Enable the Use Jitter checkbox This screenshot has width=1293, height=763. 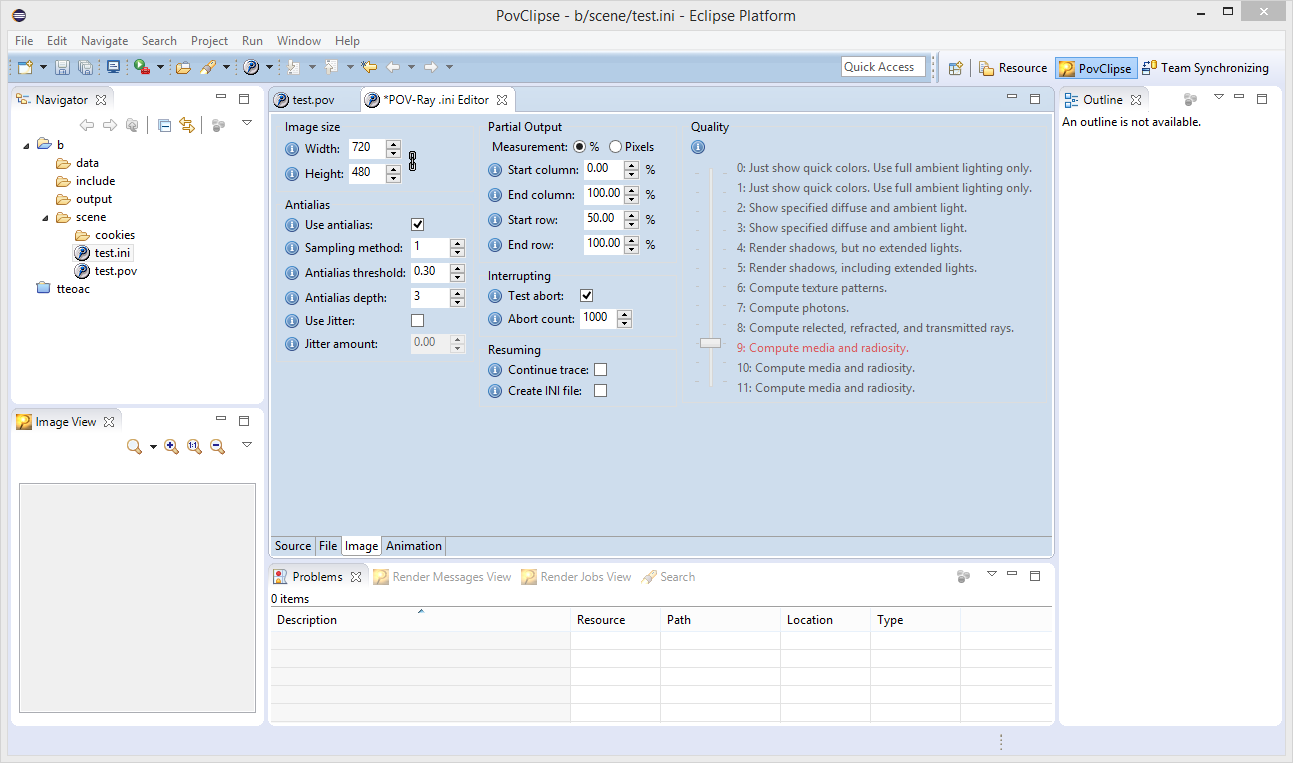tap(417, 321)
